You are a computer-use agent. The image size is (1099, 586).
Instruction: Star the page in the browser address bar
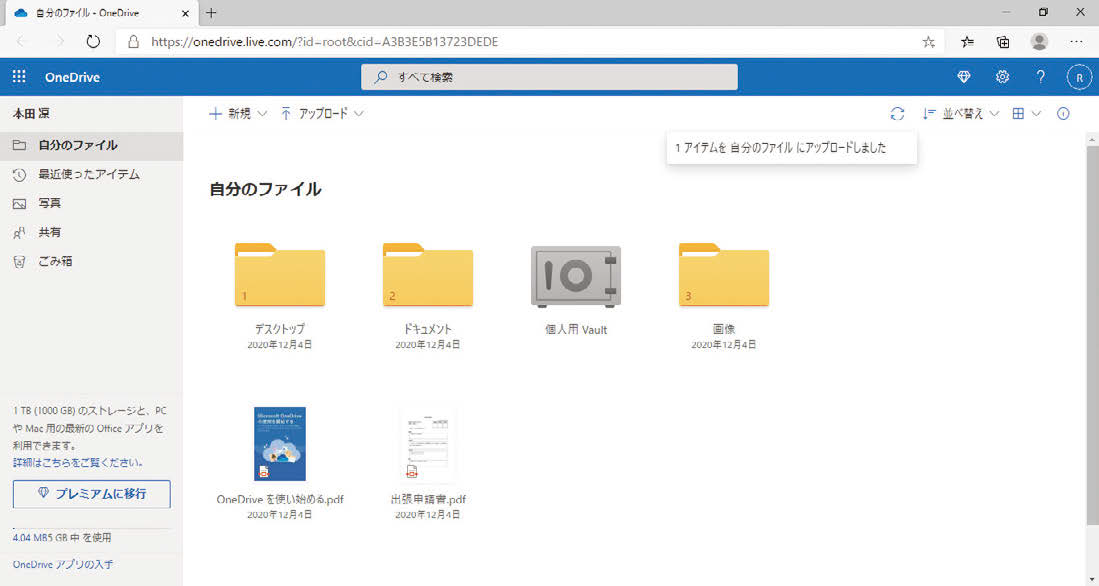pyautogui.click(x=928, y=42)
